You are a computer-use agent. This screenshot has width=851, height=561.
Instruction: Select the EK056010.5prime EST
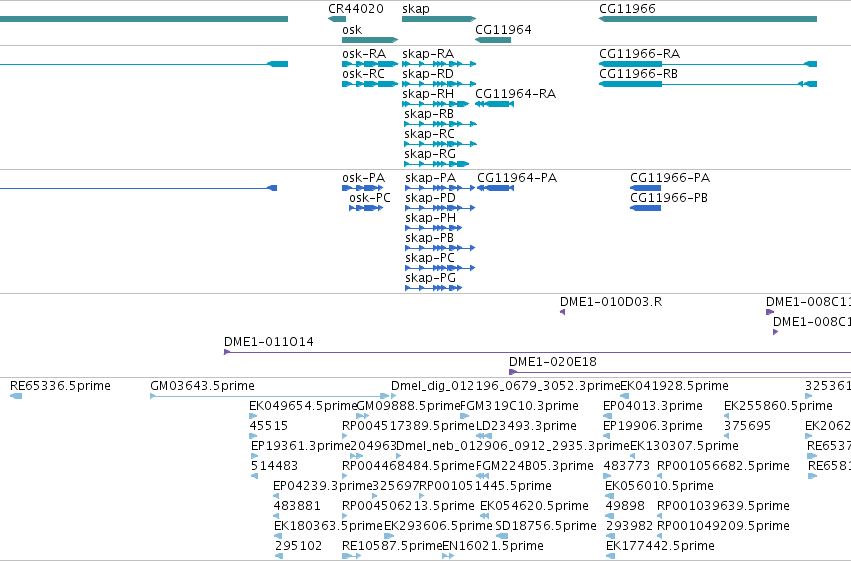click(x=609, y=496)
